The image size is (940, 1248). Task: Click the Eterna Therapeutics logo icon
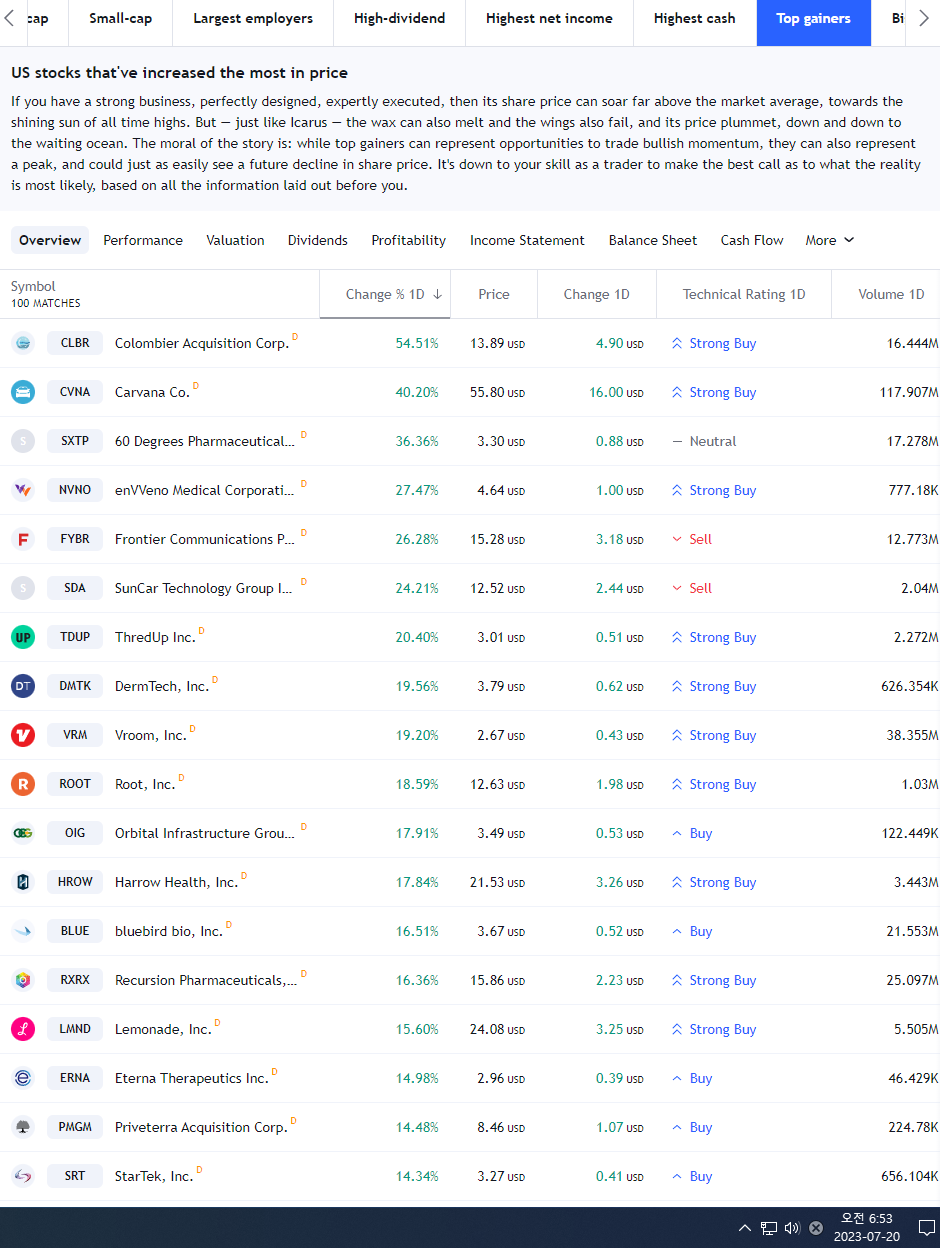pyautogui.click(x=23, y=1078)
